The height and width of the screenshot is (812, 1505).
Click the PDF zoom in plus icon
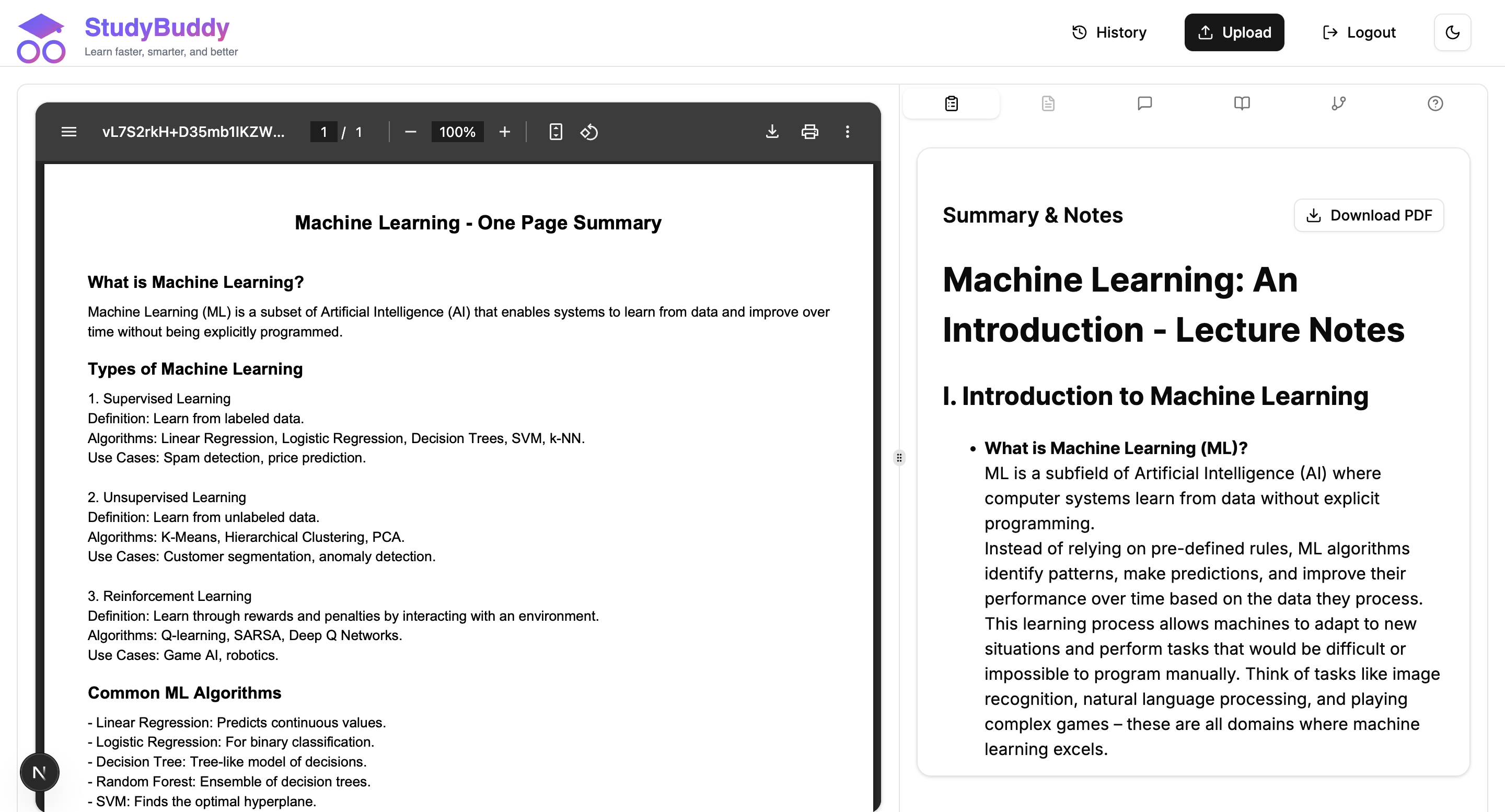click(x=505, y=132)
